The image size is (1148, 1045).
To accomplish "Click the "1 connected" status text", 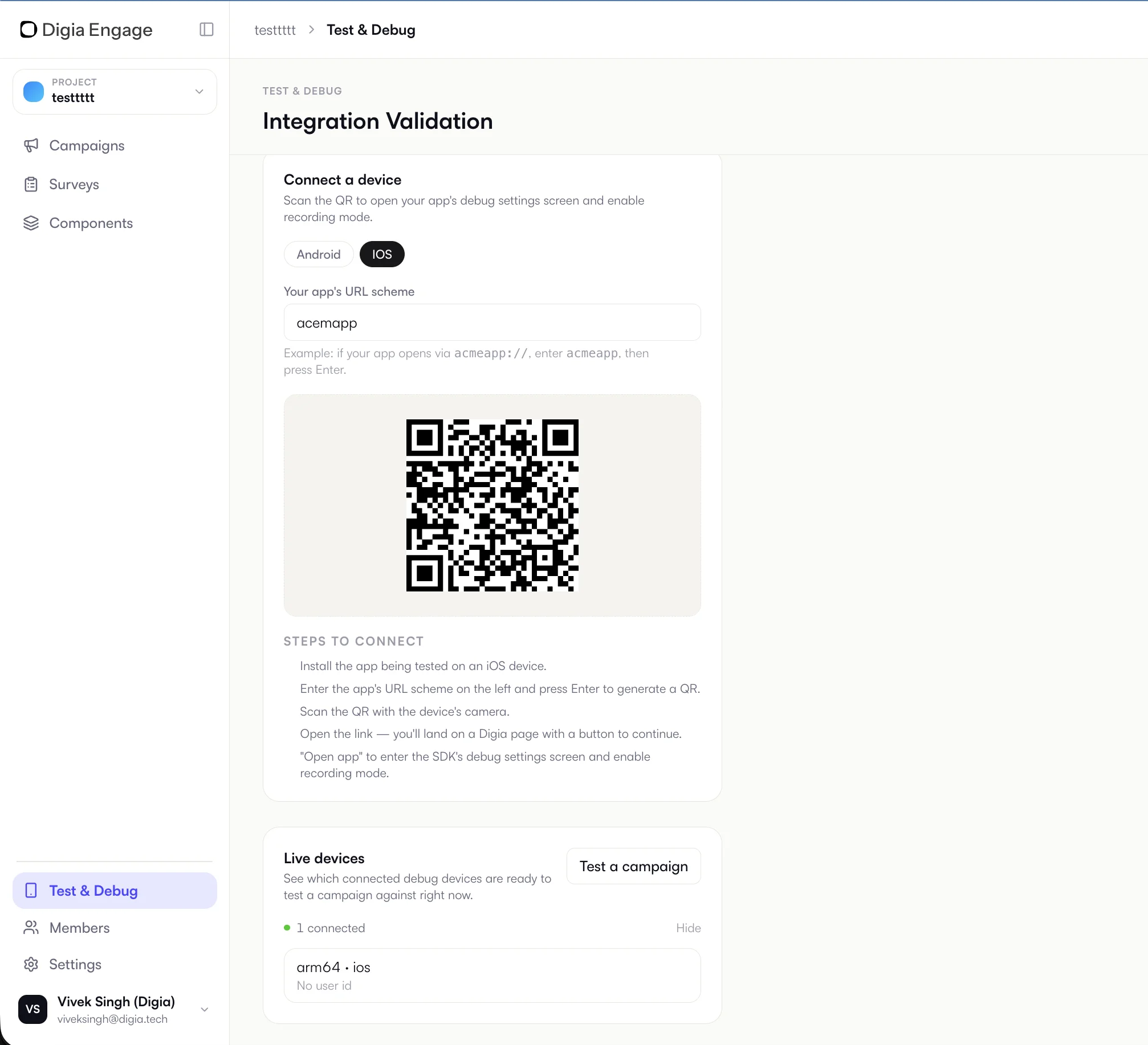I will click(331, 928).
